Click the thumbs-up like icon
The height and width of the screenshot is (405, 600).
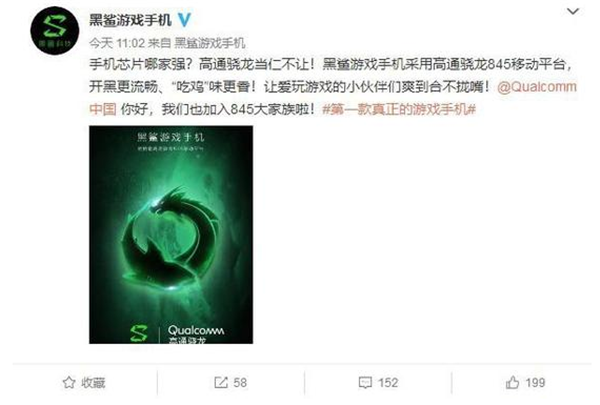pyautogui.click(x=512, y=382)
